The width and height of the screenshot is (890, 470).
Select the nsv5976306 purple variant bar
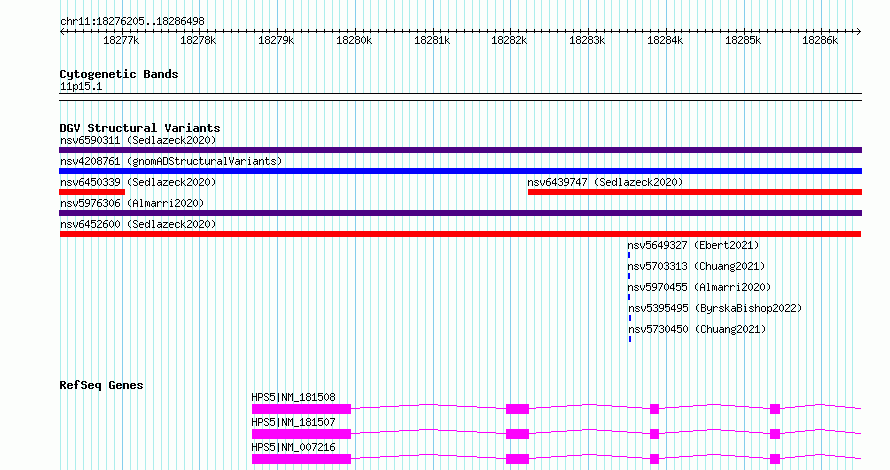click(x=460, y=213)
